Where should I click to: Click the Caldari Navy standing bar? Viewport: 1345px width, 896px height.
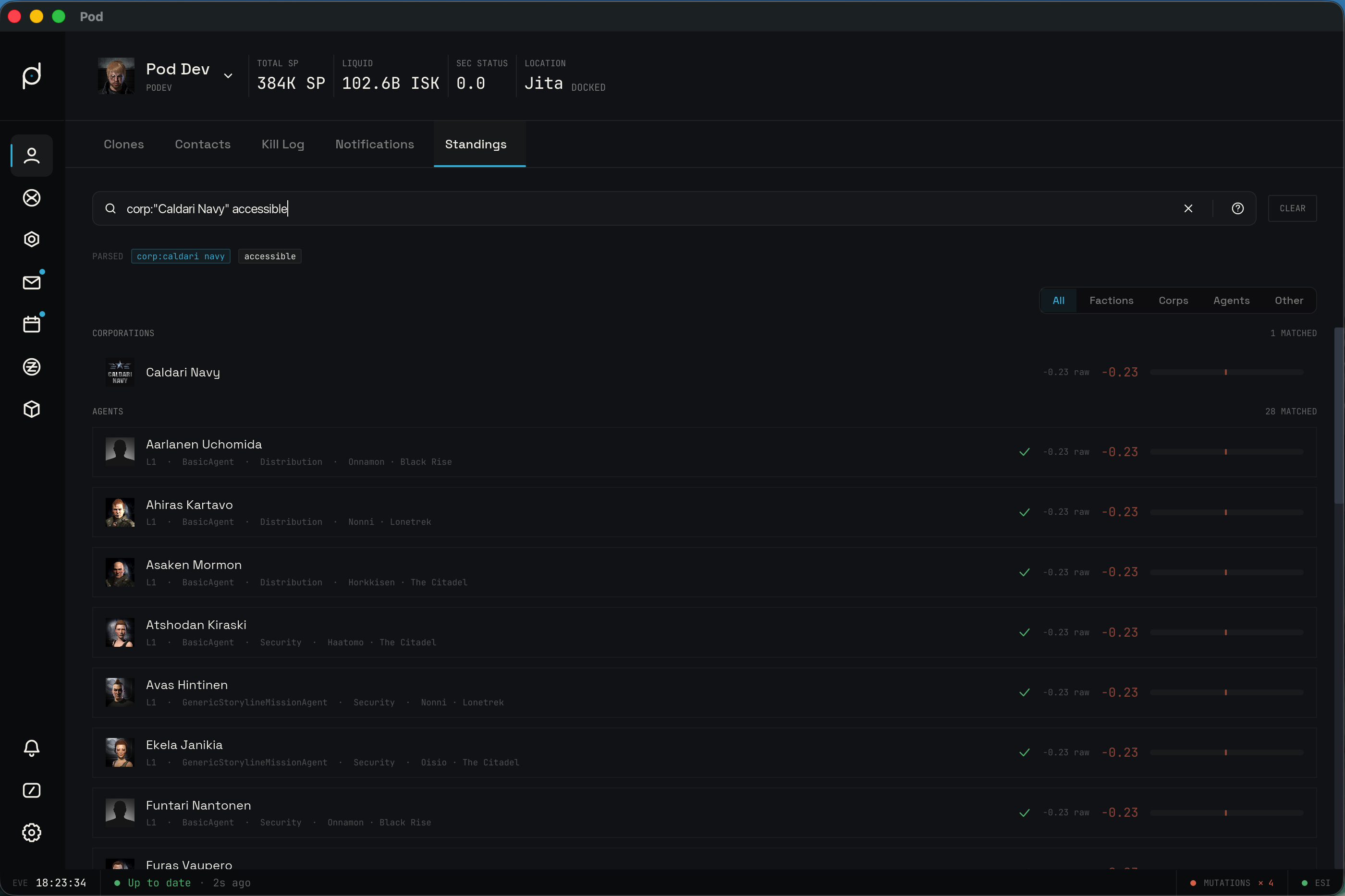tap(1227, 372)
